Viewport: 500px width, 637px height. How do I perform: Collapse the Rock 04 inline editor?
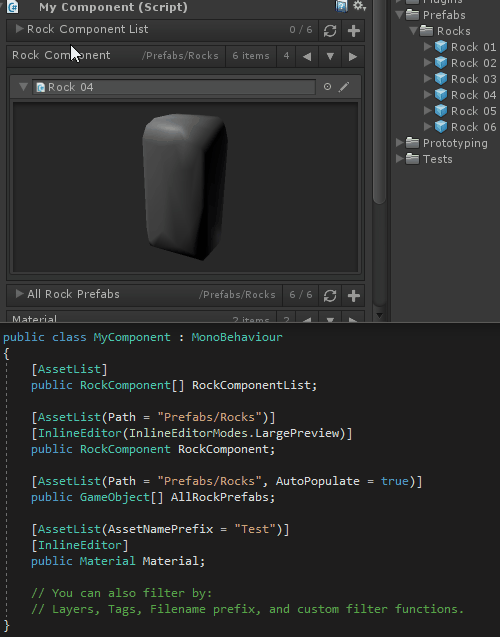[x=23, y=87]
